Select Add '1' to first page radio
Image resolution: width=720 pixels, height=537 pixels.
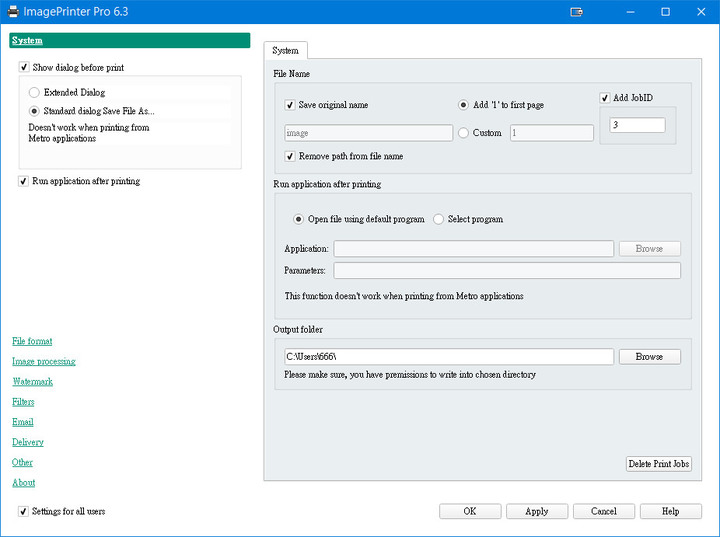463,105
